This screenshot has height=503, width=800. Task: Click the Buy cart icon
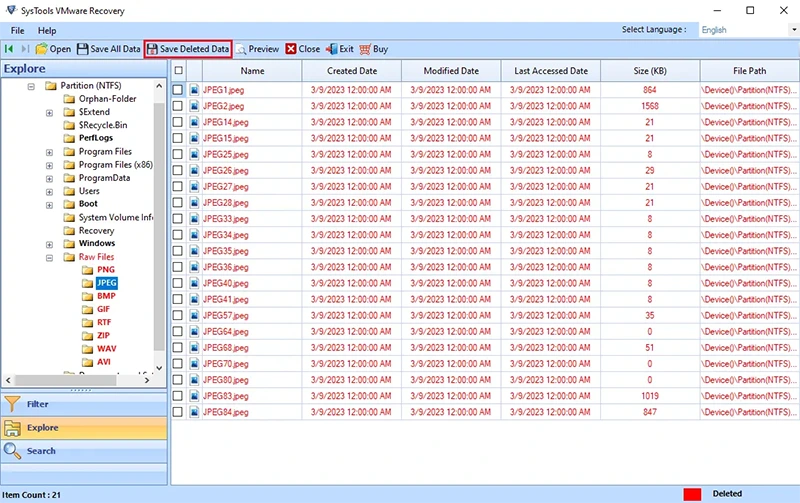365,49
